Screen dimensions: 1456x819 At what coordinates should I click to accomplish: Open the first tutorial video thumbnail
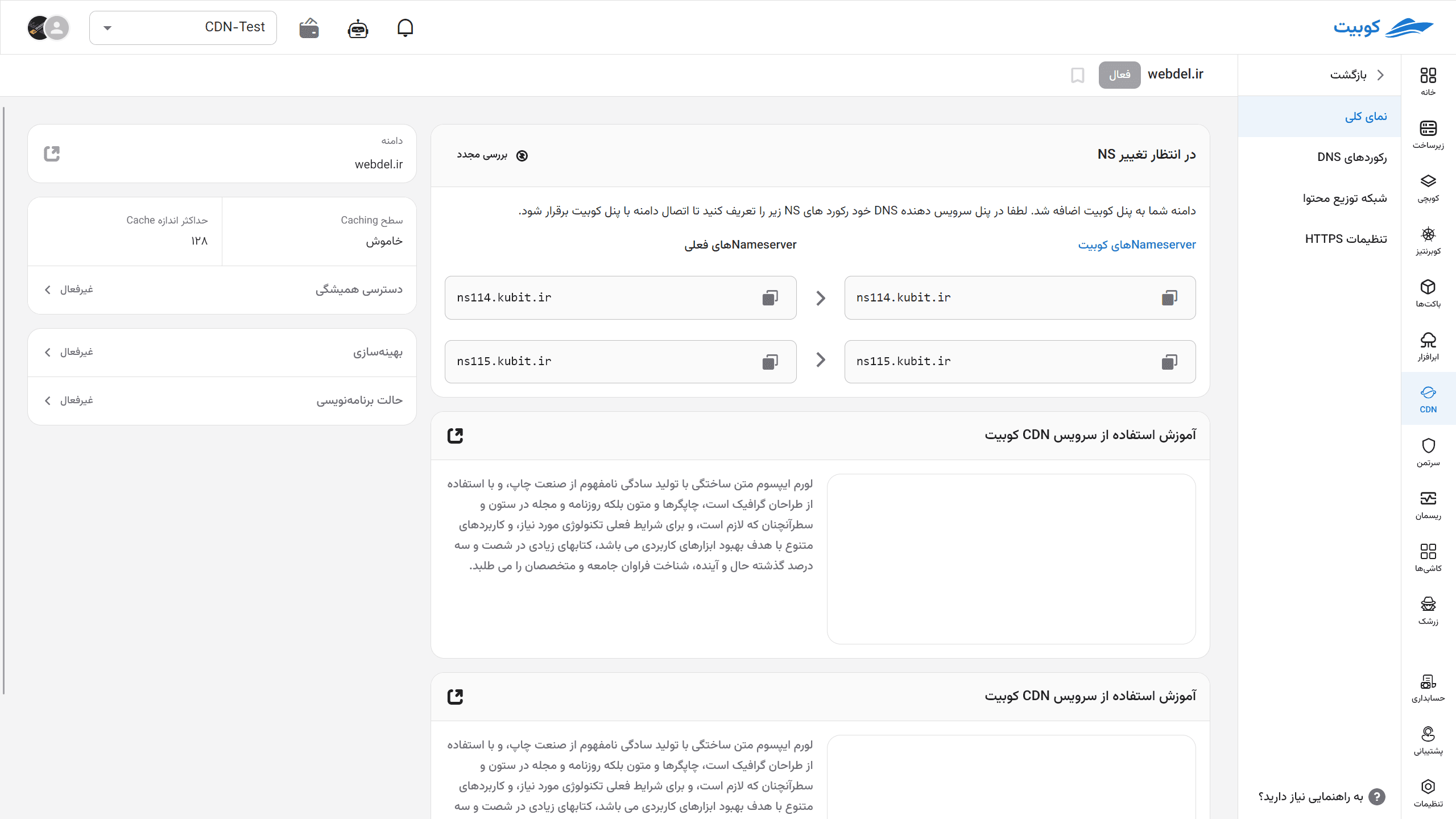[1011, 559]
